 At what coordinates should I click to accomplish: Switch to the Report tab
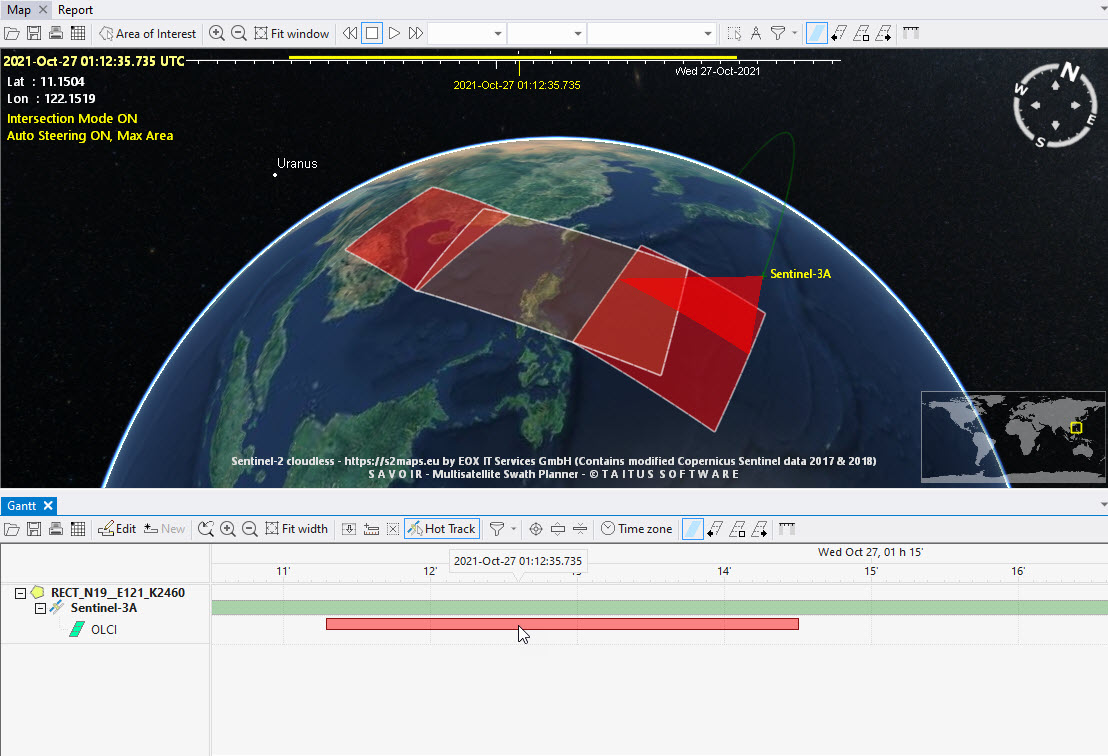(75, 9)
